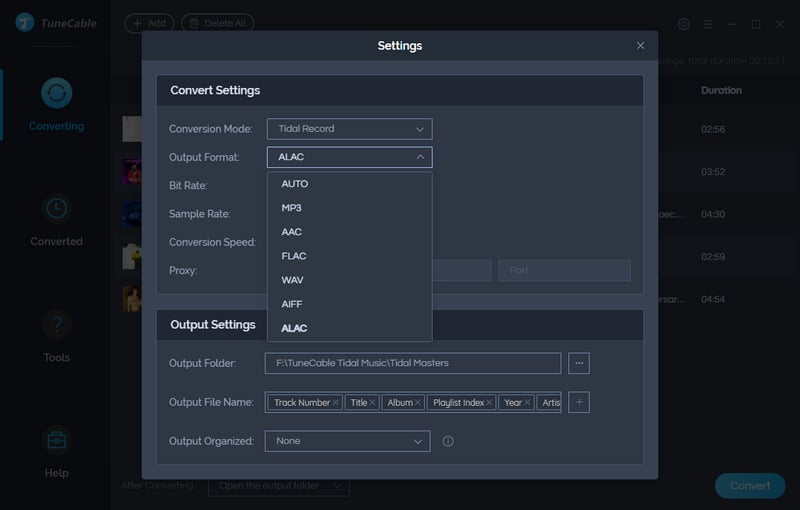Open the Output Organized dropdown
Screen dimensions: 800x510
[x=347, y=441]
